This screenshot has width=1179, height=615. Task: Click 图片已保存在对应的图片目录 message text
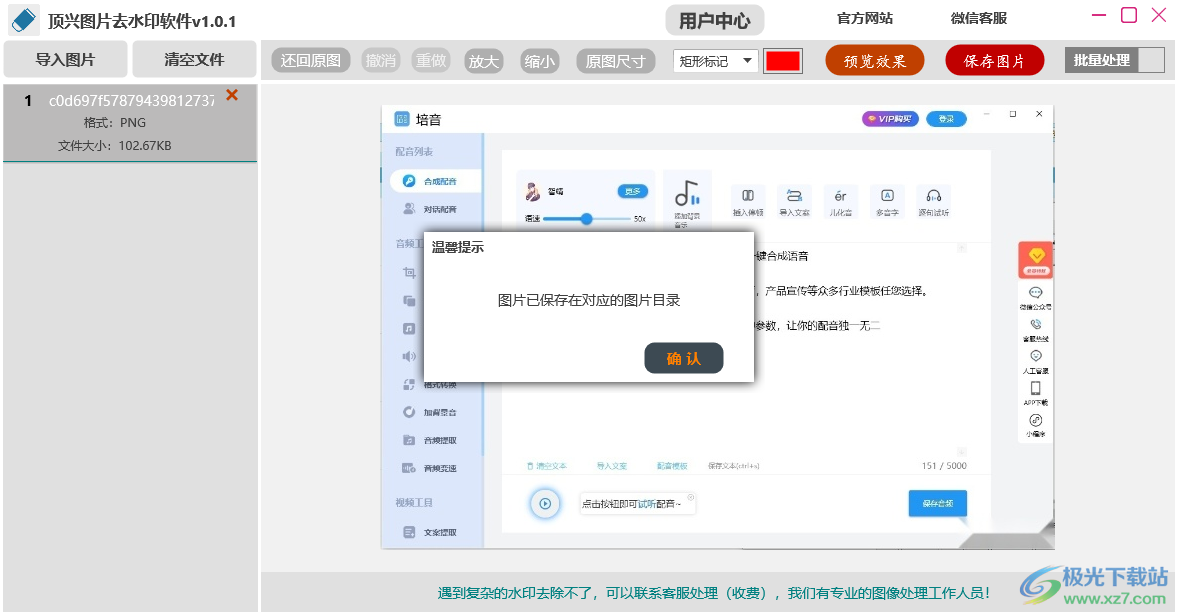589,300
